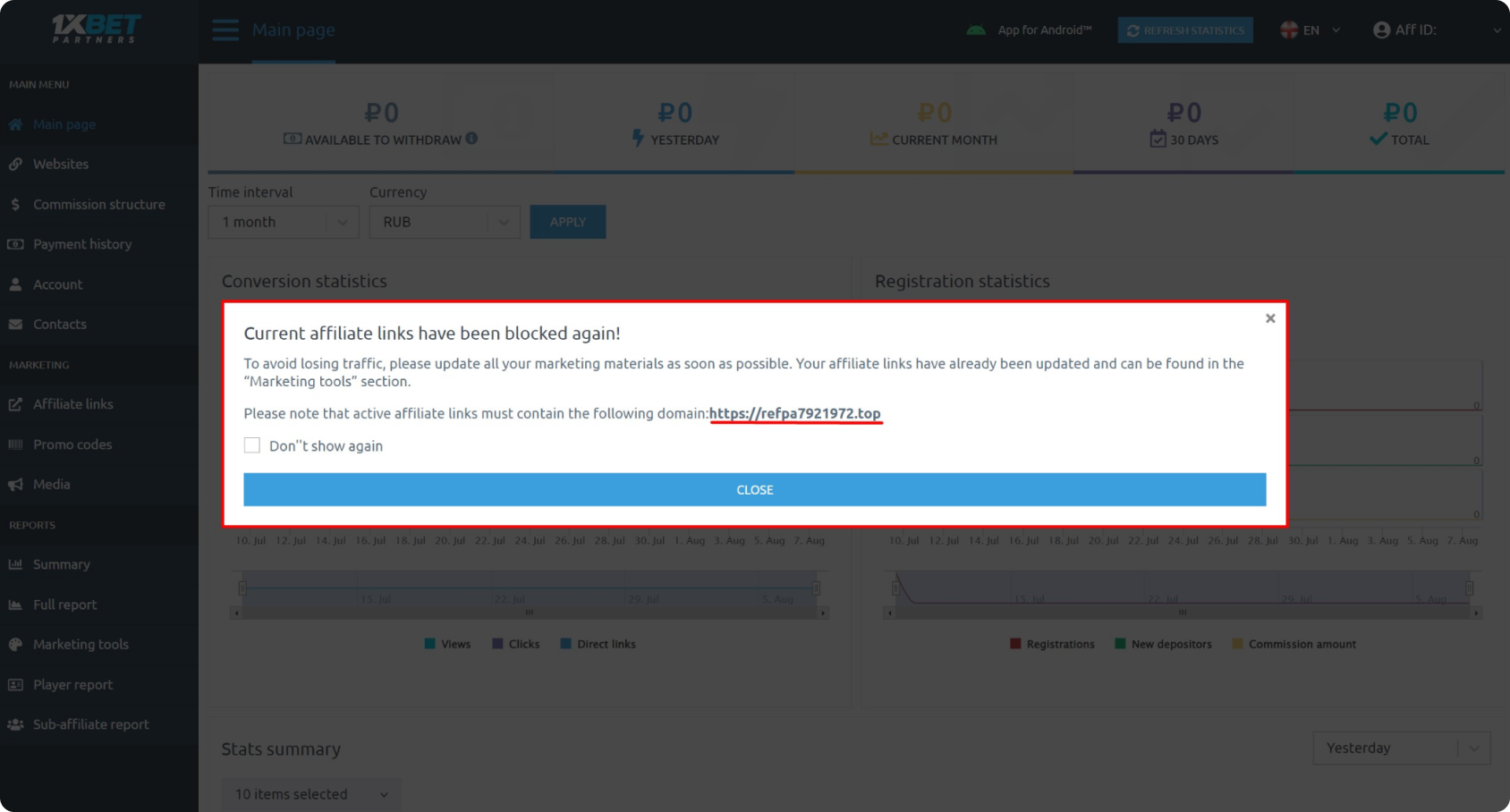Click the conversion chart range slider handle
This screenshot has width=1510, height=812.
tap(242, 588)
